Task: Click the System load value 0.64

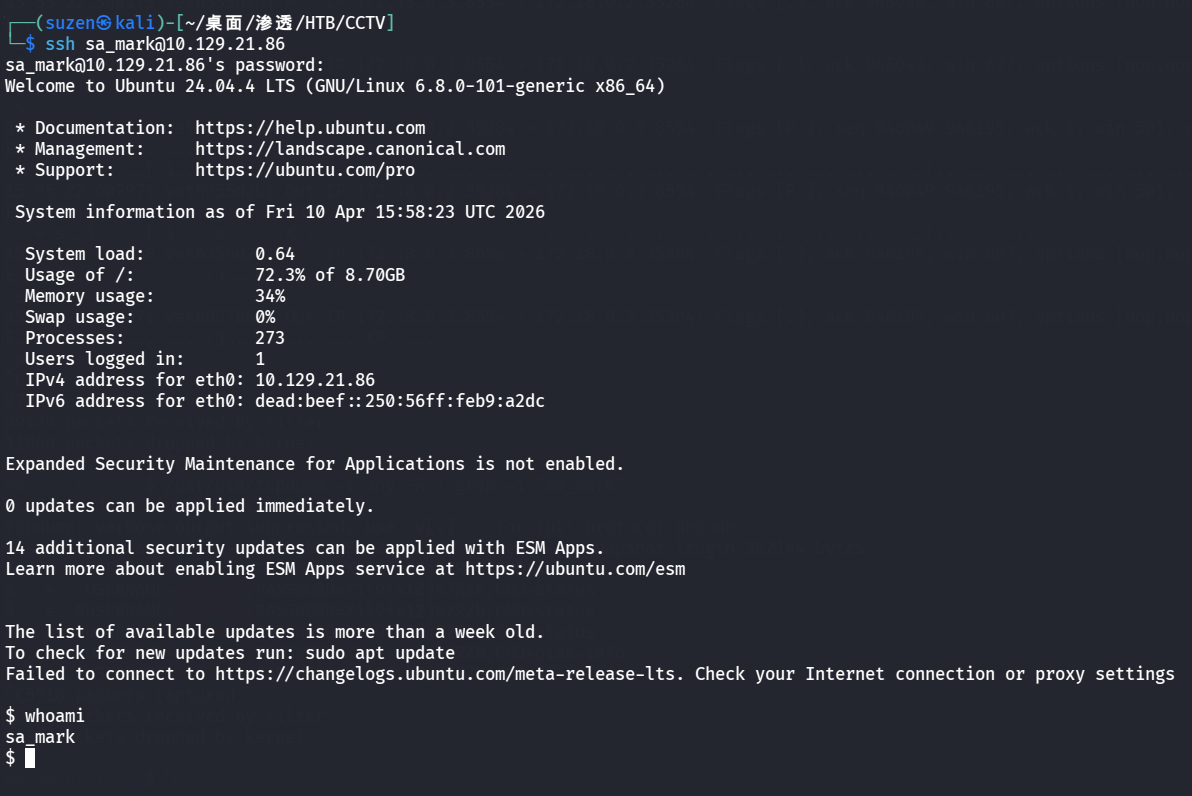Action: pos(275,254)
